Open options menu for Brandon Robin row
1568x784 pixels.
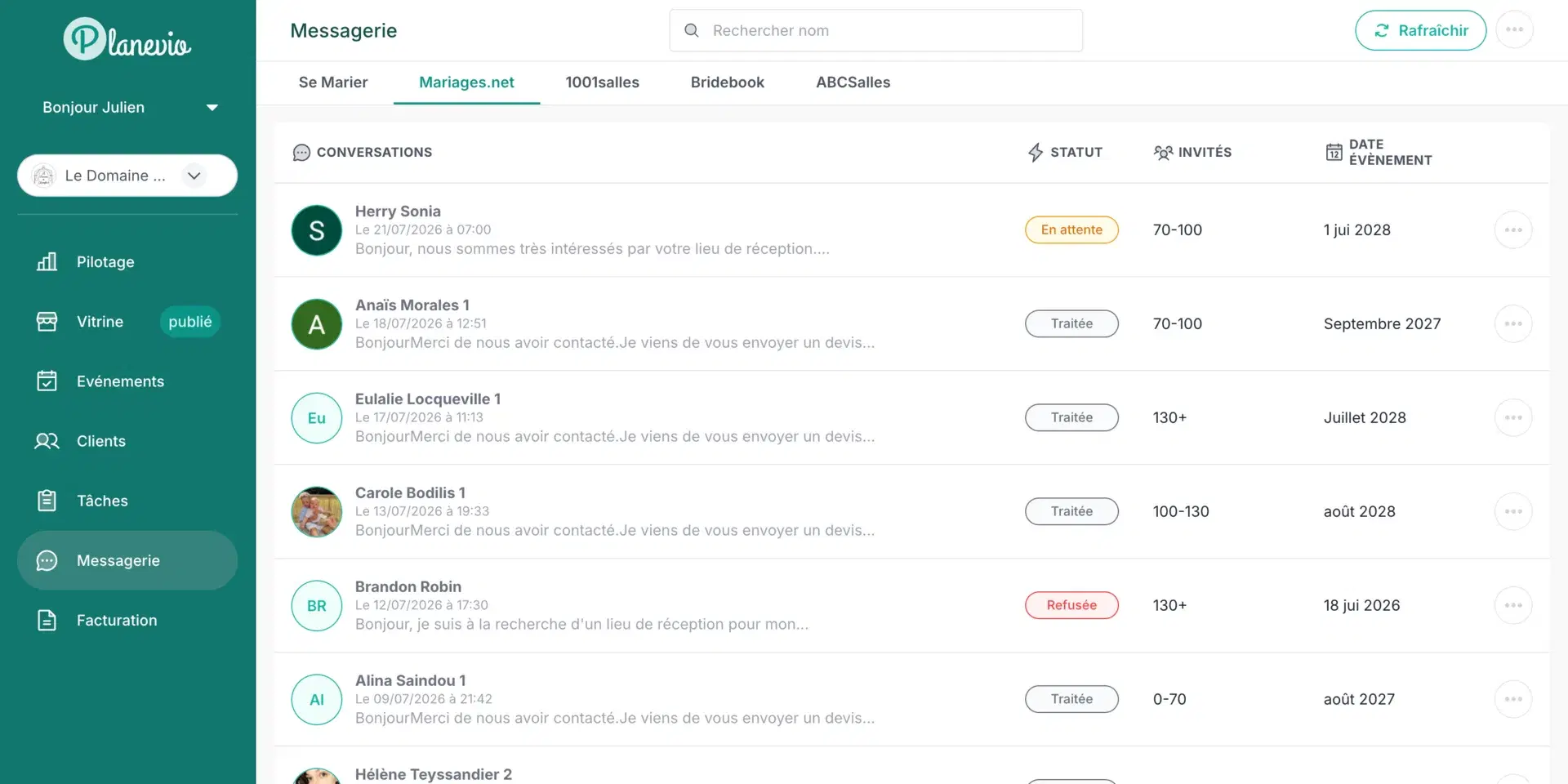click(1512, 606)
